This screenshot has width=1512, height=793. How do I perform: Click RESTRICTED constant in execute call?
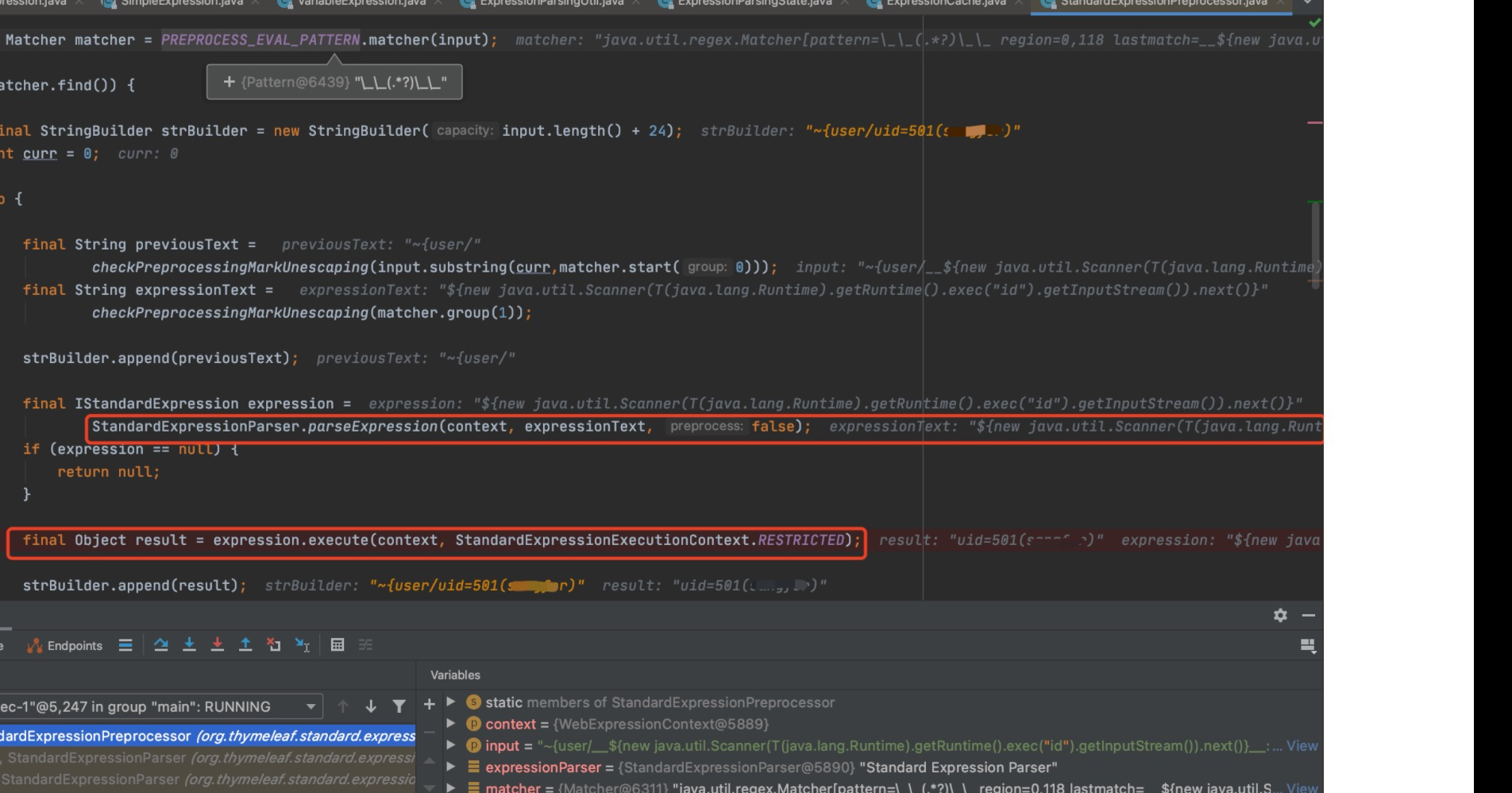800,540
